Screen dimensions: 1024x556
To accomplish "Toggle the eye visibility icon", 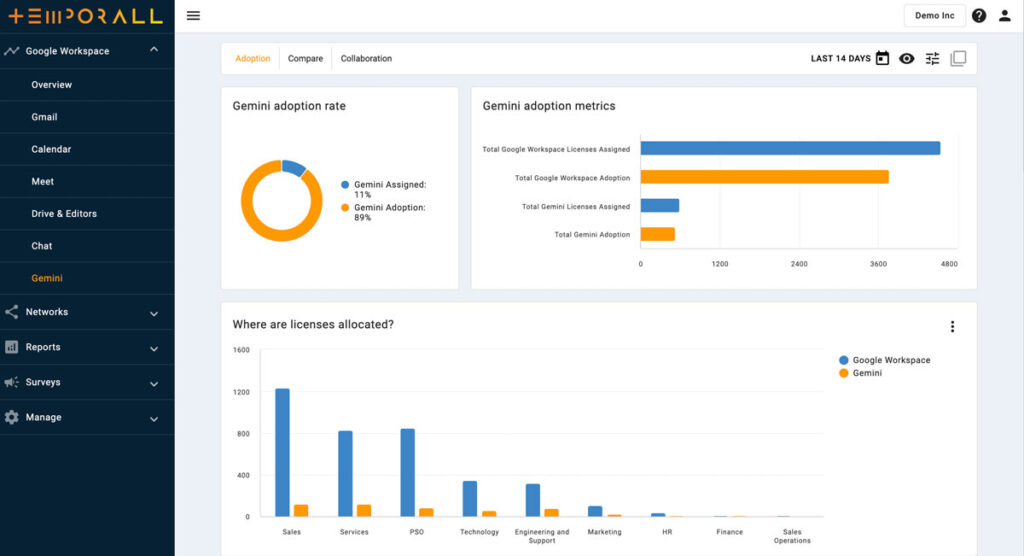I will coord(906,59).
